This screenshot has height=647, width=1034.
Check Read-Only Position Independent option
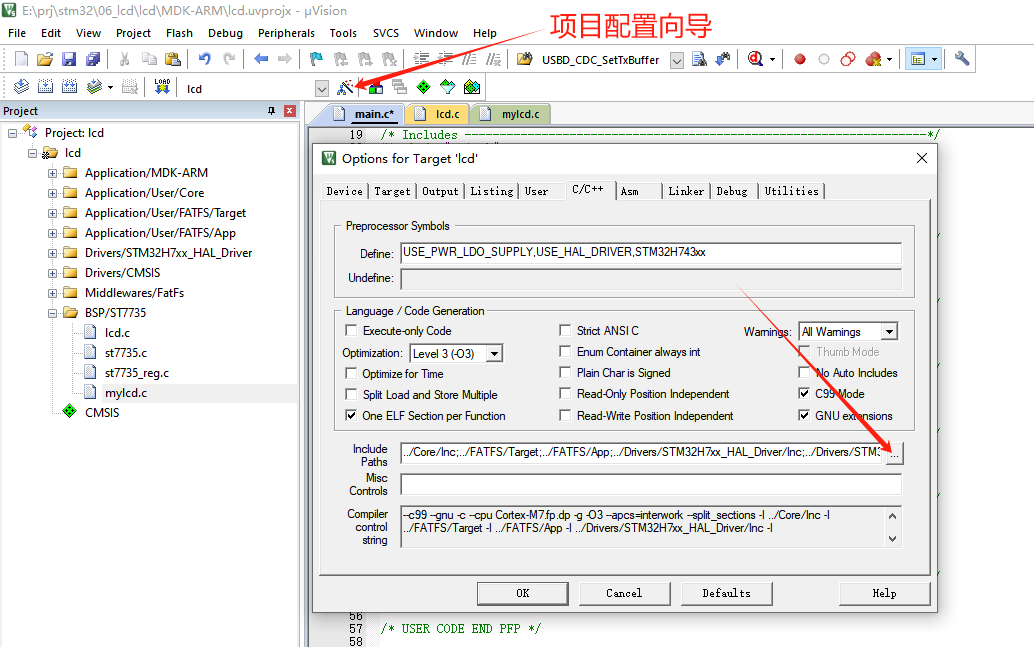pos(565,394)
